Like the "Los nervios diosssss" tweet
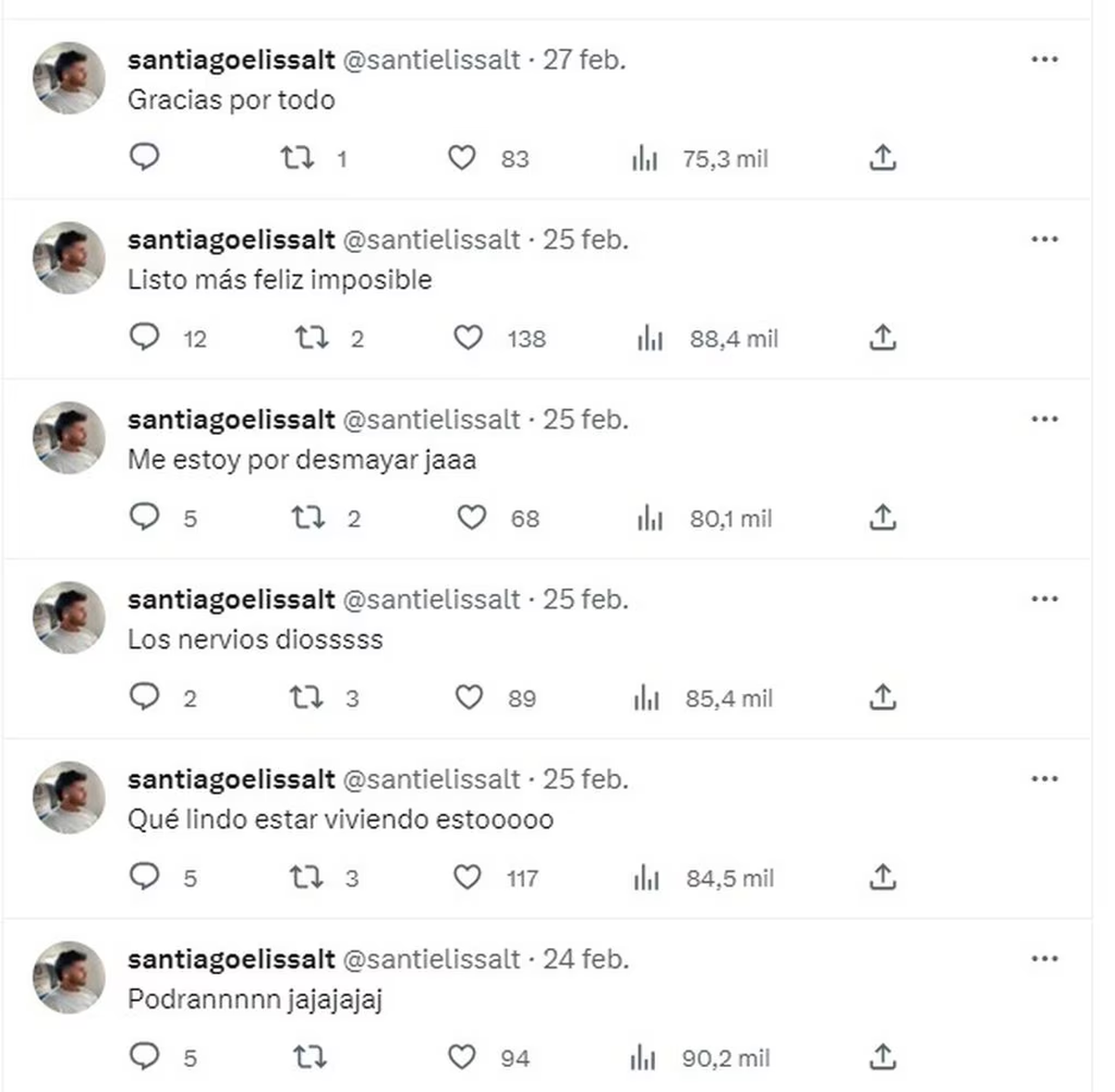The image size is (1115, 1092). (468, 697)
